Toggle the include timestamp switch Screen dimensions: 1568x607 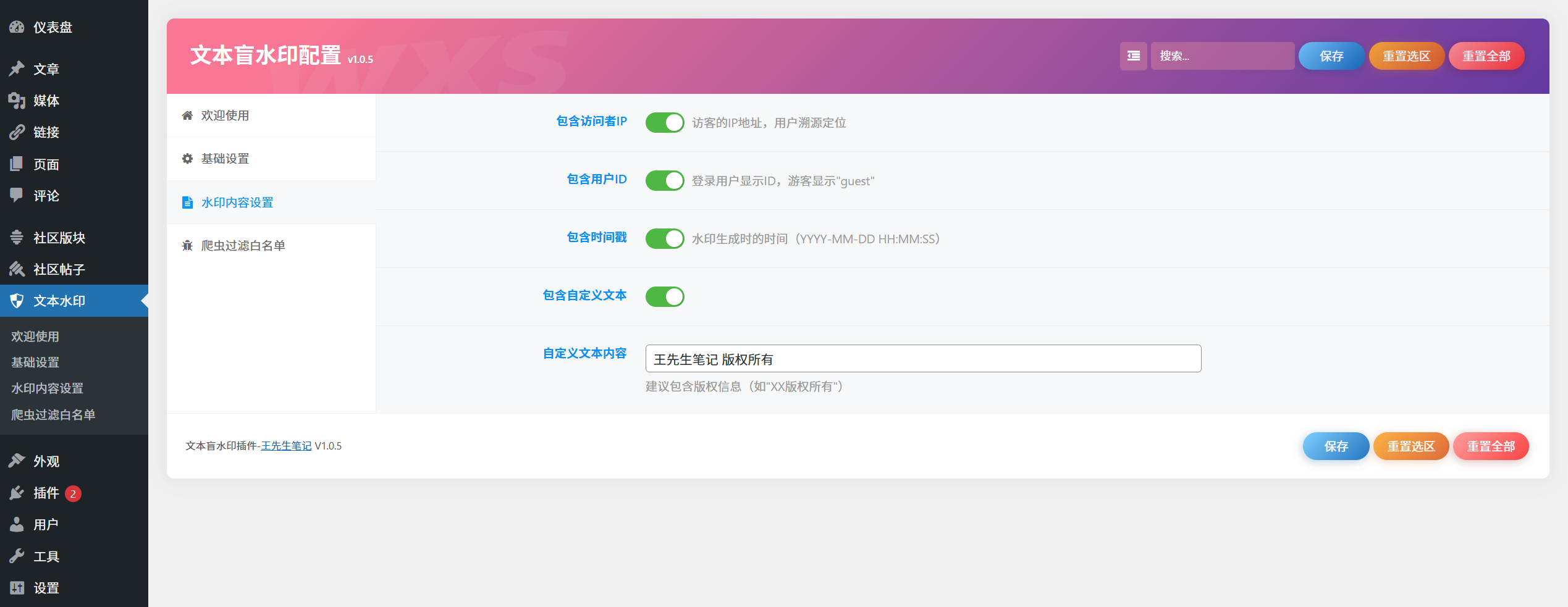(664, 238)
